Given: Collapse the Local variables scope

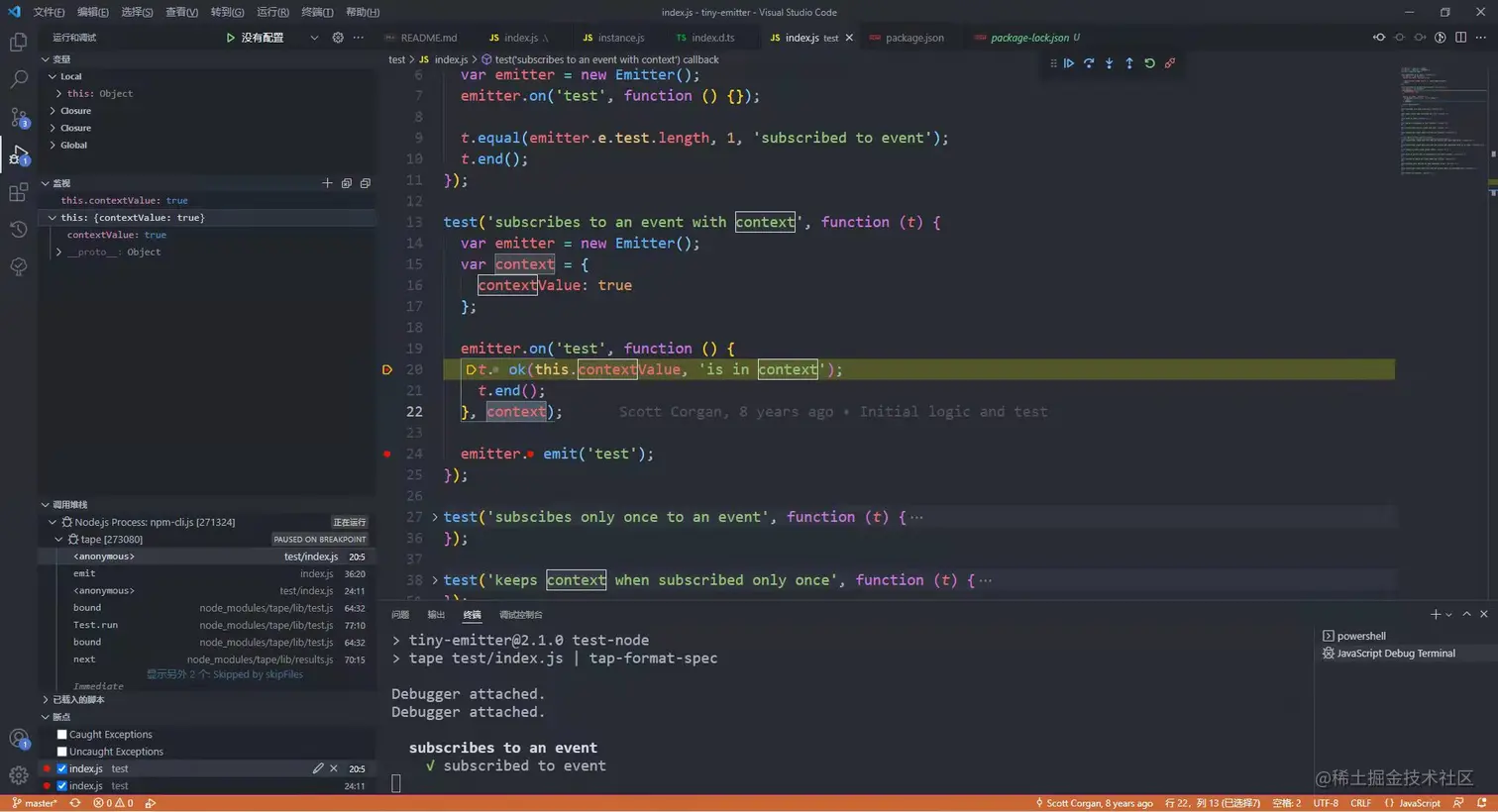Looking at the screenshot, I should point(53,76).
